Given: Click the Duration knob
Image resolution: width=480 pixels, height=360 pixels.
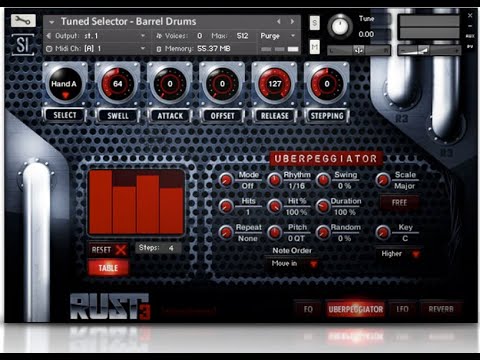Looking at the screenshot, I should (x=323, y=207).
